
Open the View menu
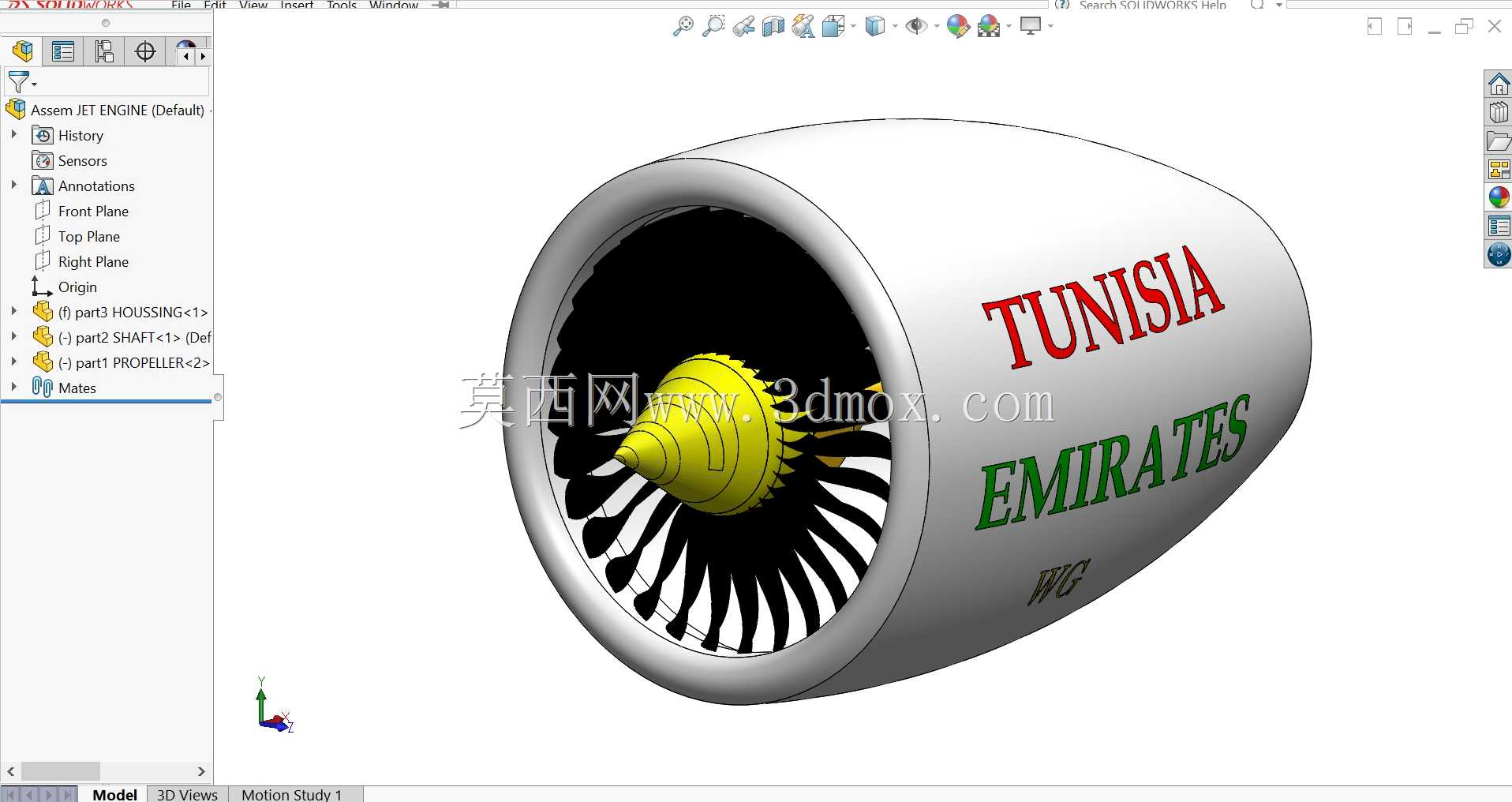coord(253,5)
